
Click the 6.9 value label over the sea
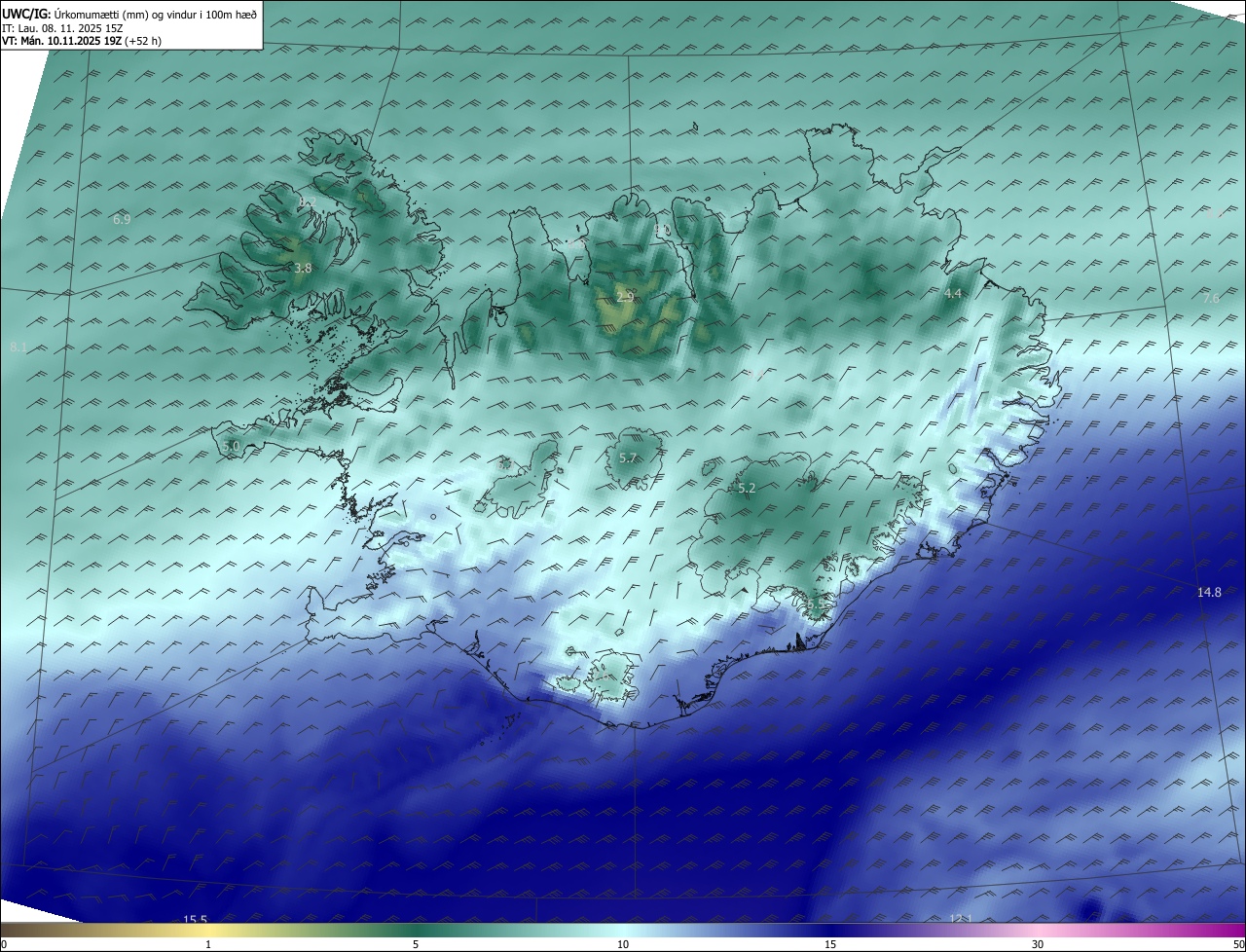pyautogui.click(x=122, y=220)
